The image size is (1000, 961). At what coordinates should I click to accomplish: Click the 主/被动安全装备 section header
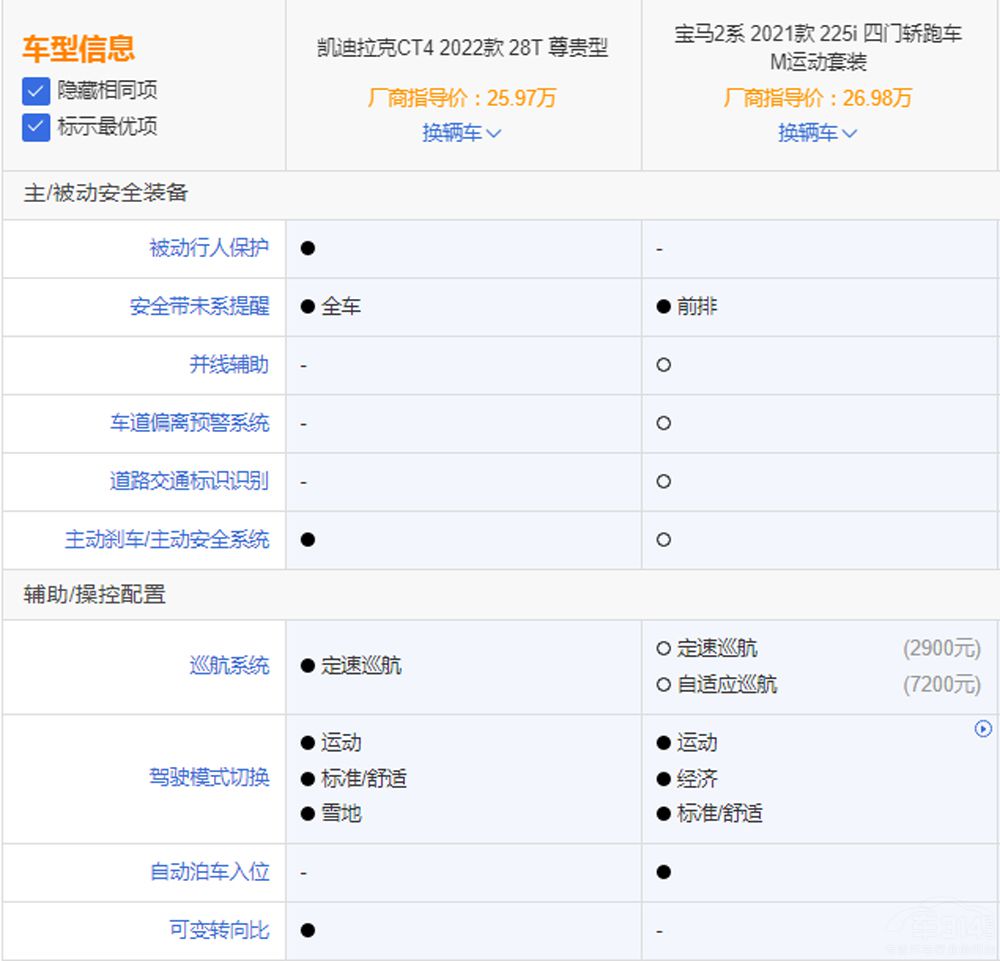(106, 194)
